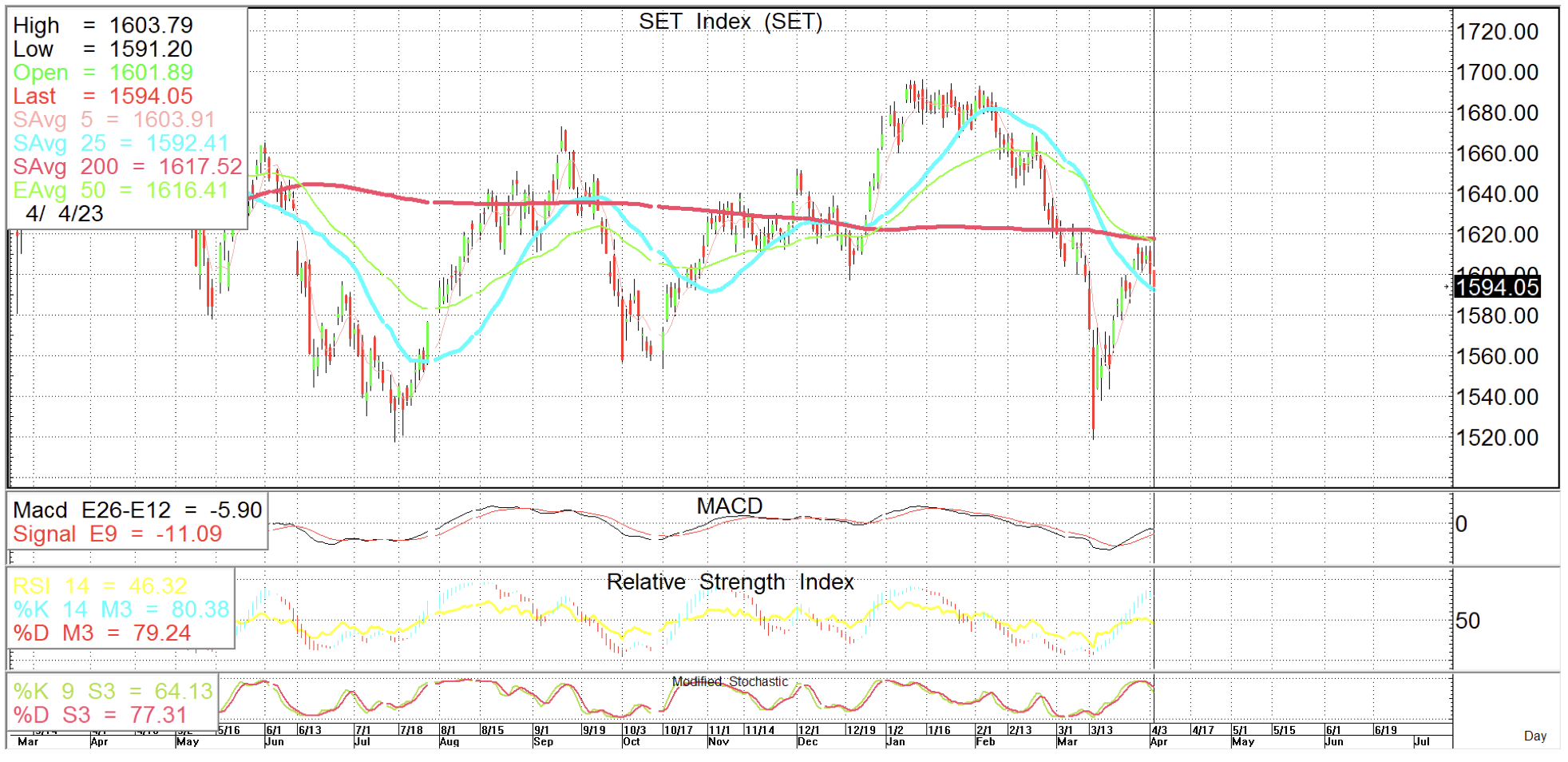
Task: Click the 1560.00 price axis label
Action: pos(1497,356)
